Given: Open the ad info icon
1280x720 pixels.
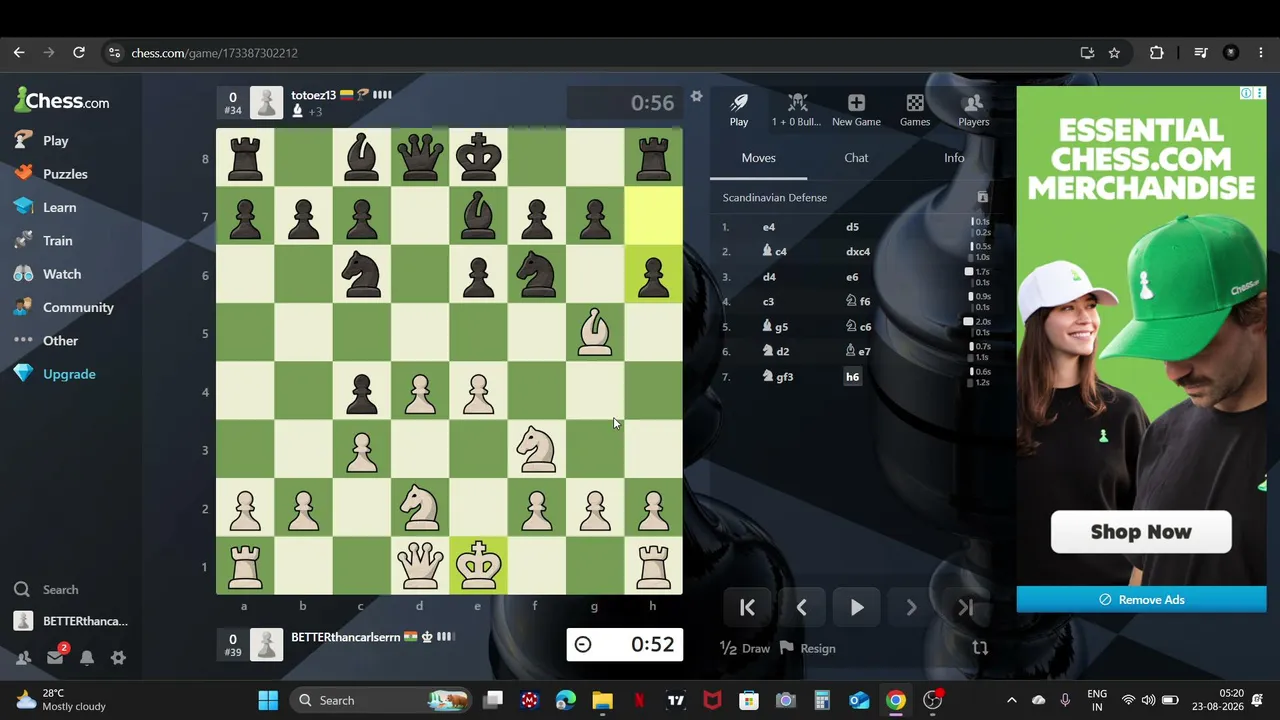Looking at the screenshot, I should pos(1246,93).
